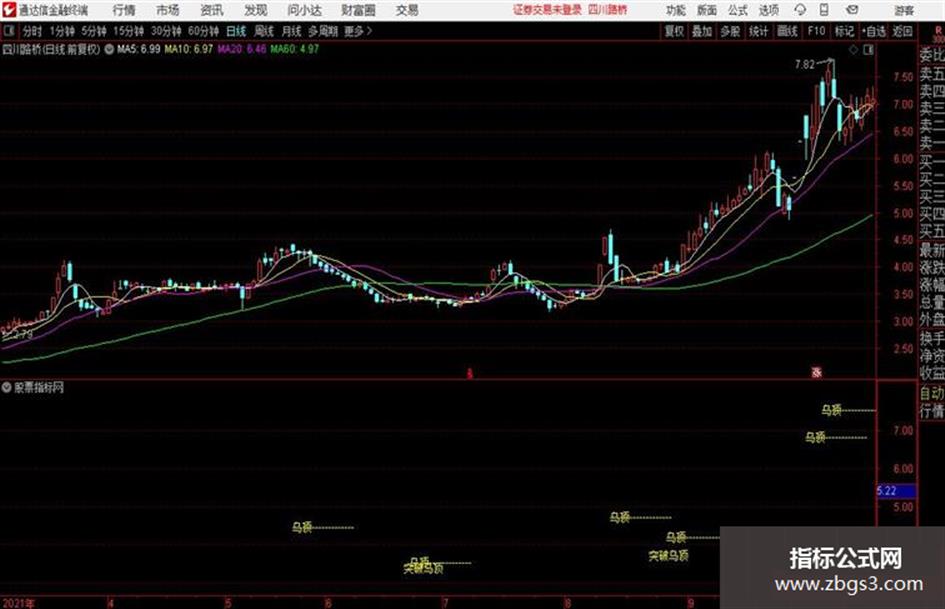The width and height of the screenshot is (945, 609).
Task: Expand the 更多 > period options
Action: click(x=358, y=31)
